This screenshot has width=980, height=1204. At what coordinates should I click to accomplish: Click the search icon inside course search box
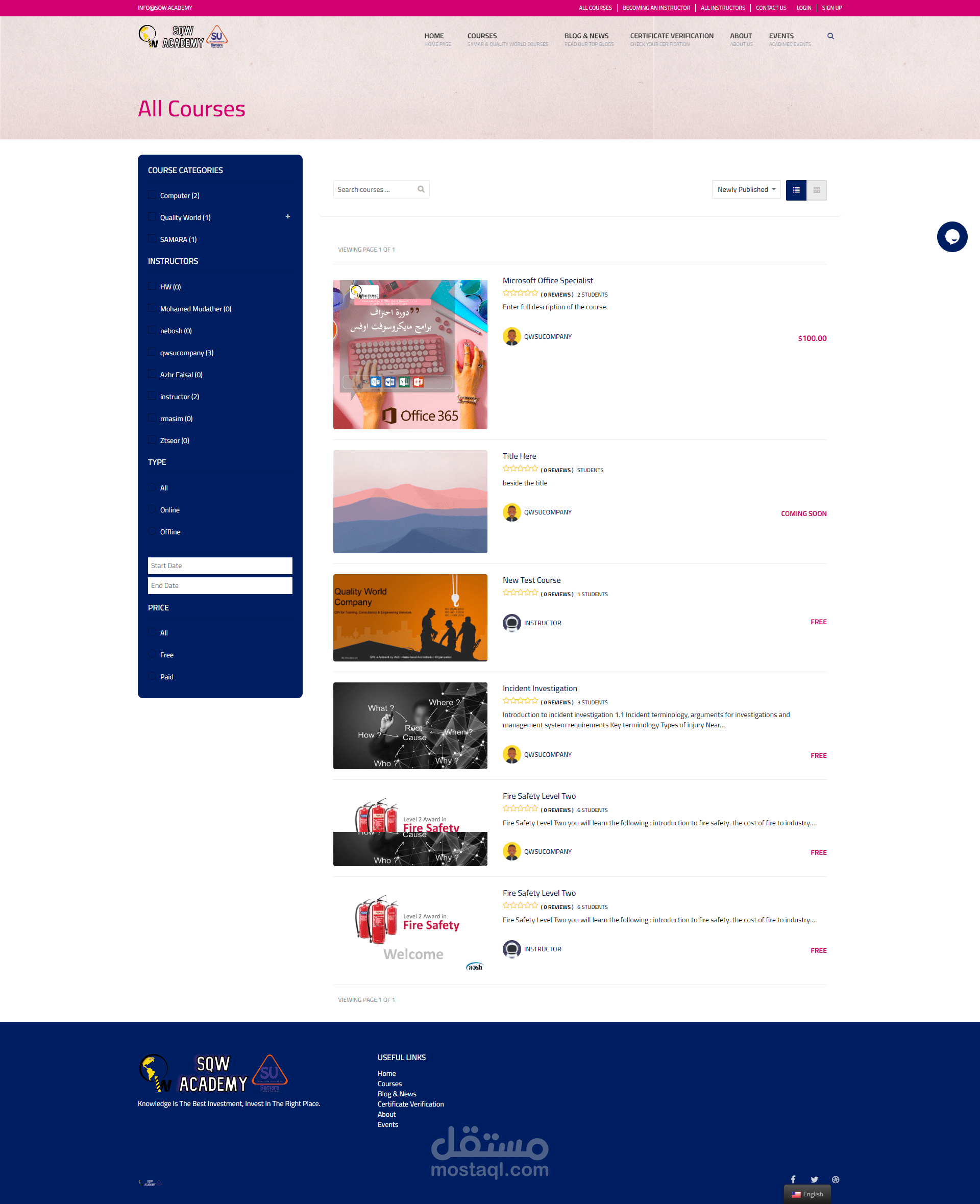tap(421, 190)
